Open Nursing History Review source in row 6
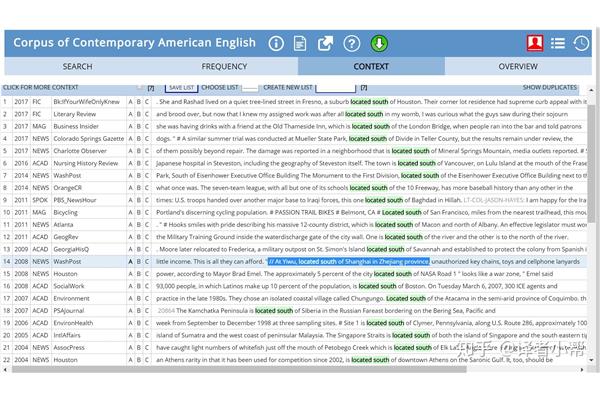Screen dimensions: 600x400 coord(86,163)
